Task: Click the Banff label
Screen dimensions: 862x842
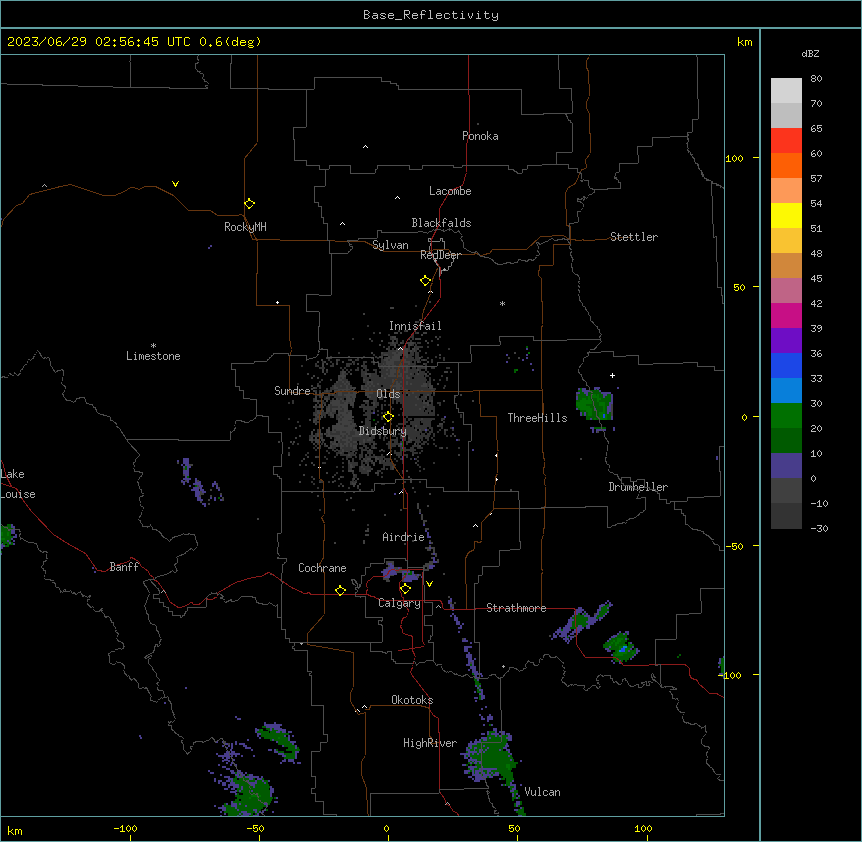Action: [x=124, y=567]
